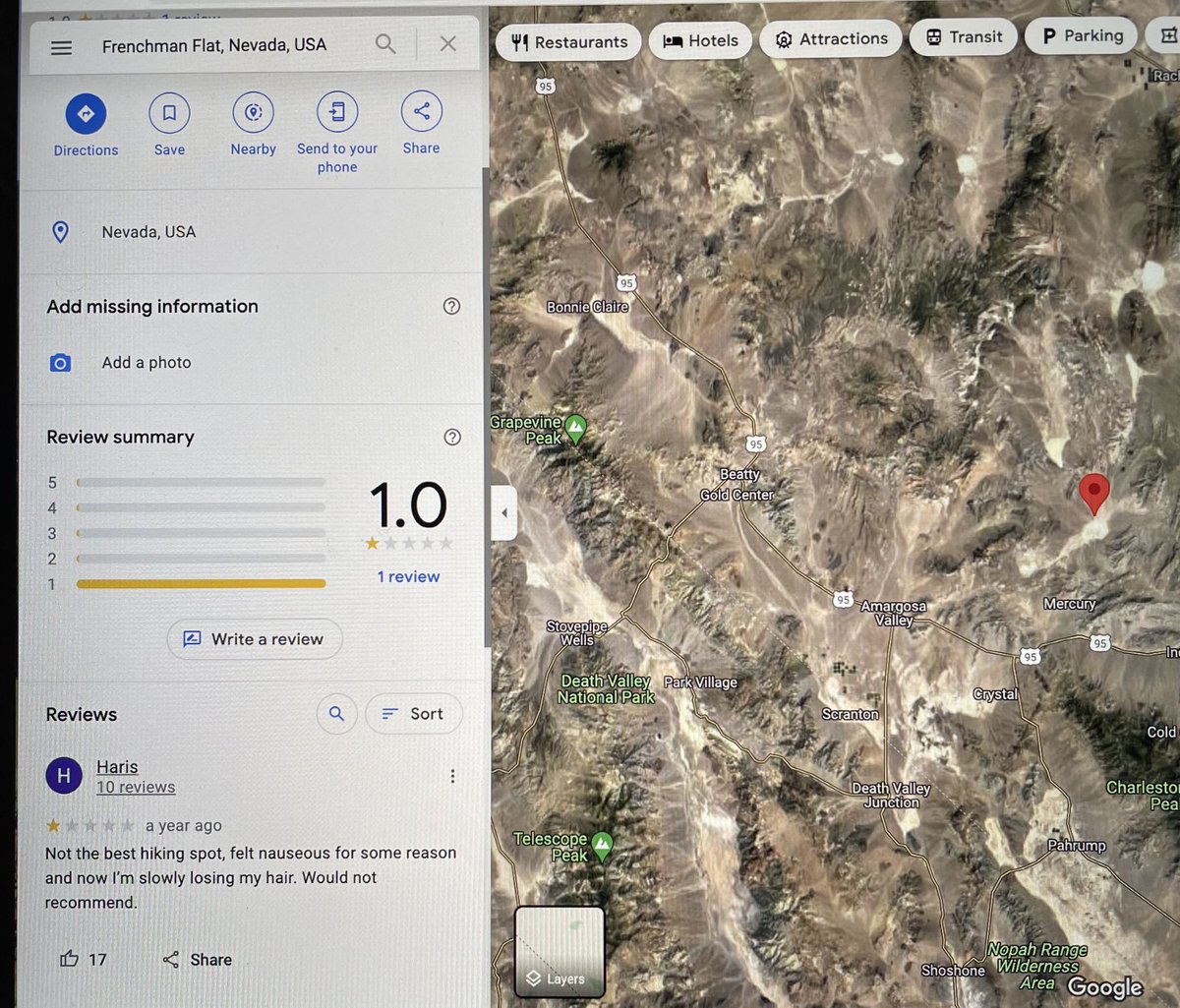The width and height of the screenshot is (1180, 1008).
Task: Click the Stovepipe Wells label
Action: [577, 633]
